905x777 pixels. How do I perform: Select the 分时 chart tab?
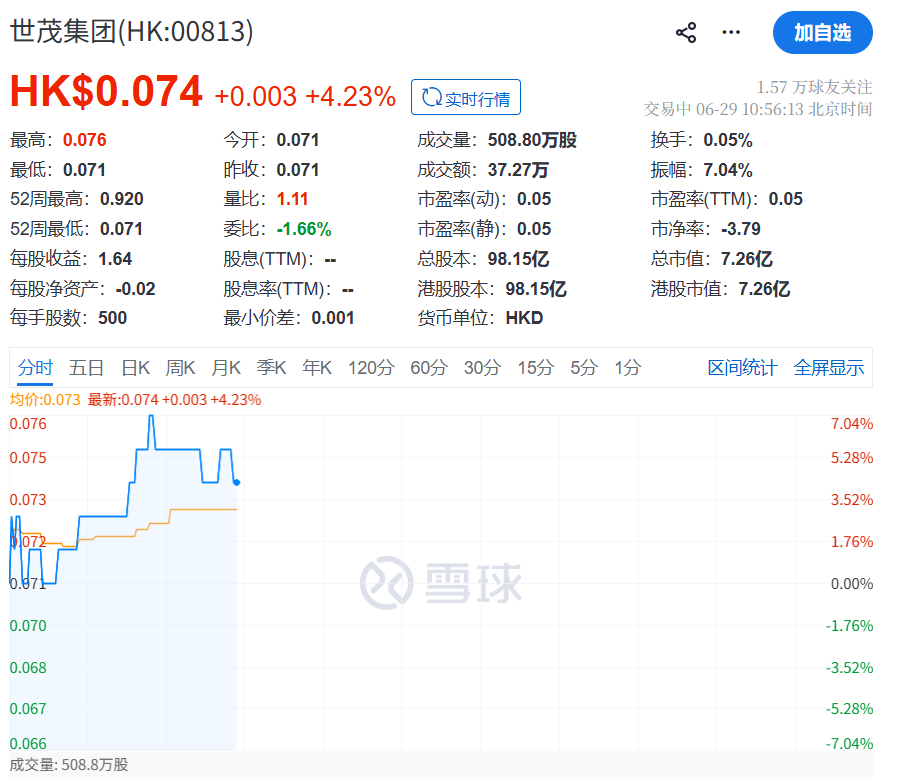[35, 368]
